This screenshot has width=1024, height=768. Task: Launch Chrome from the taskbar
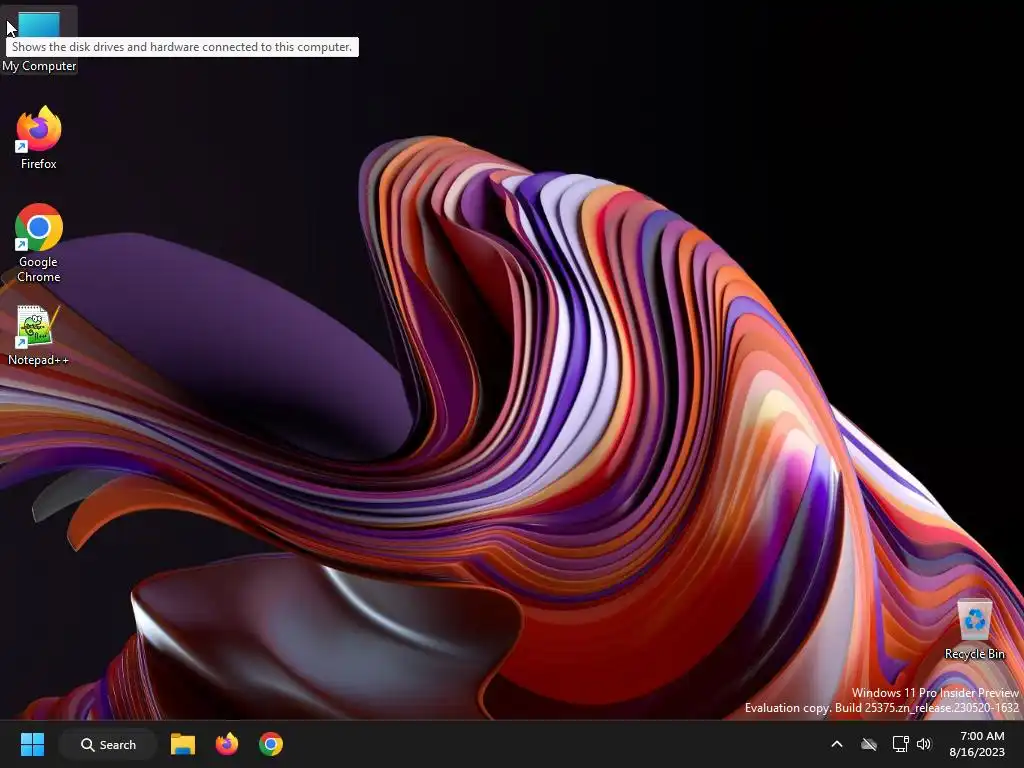tap(270, 744)
